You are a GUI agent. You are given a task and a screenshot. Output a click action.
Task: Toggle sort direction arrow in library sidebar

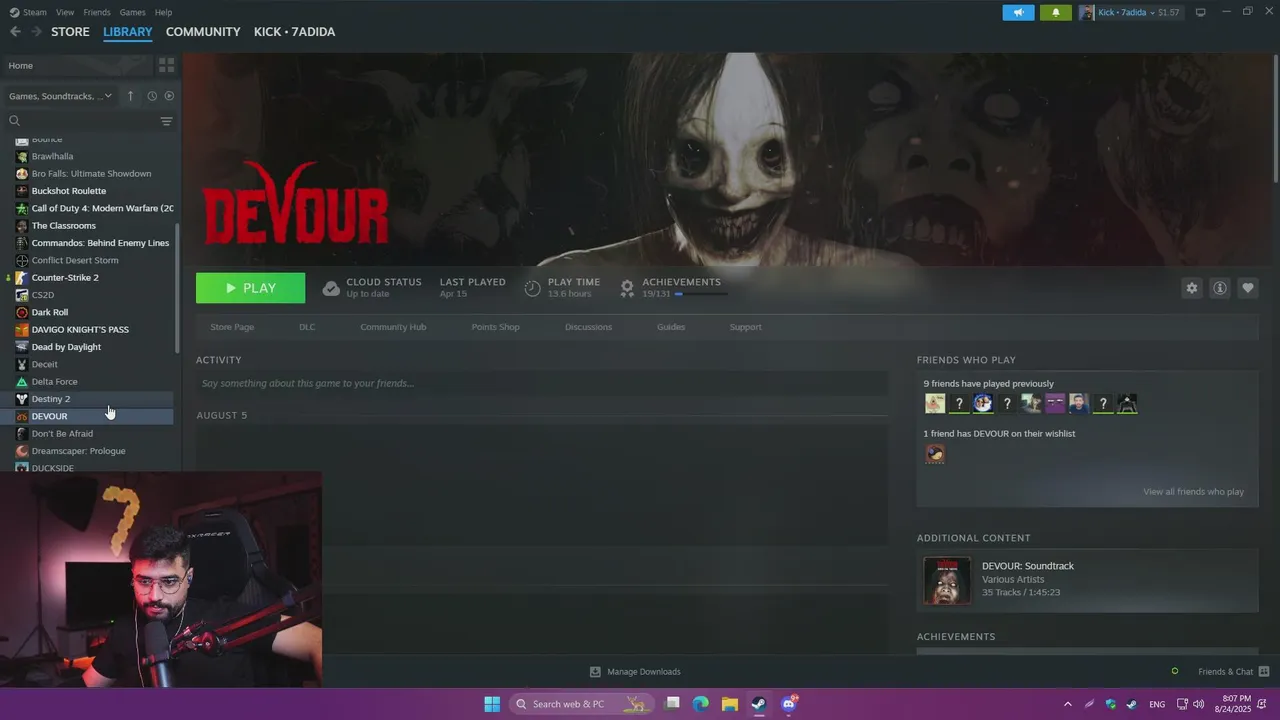(x=131, y=96)
